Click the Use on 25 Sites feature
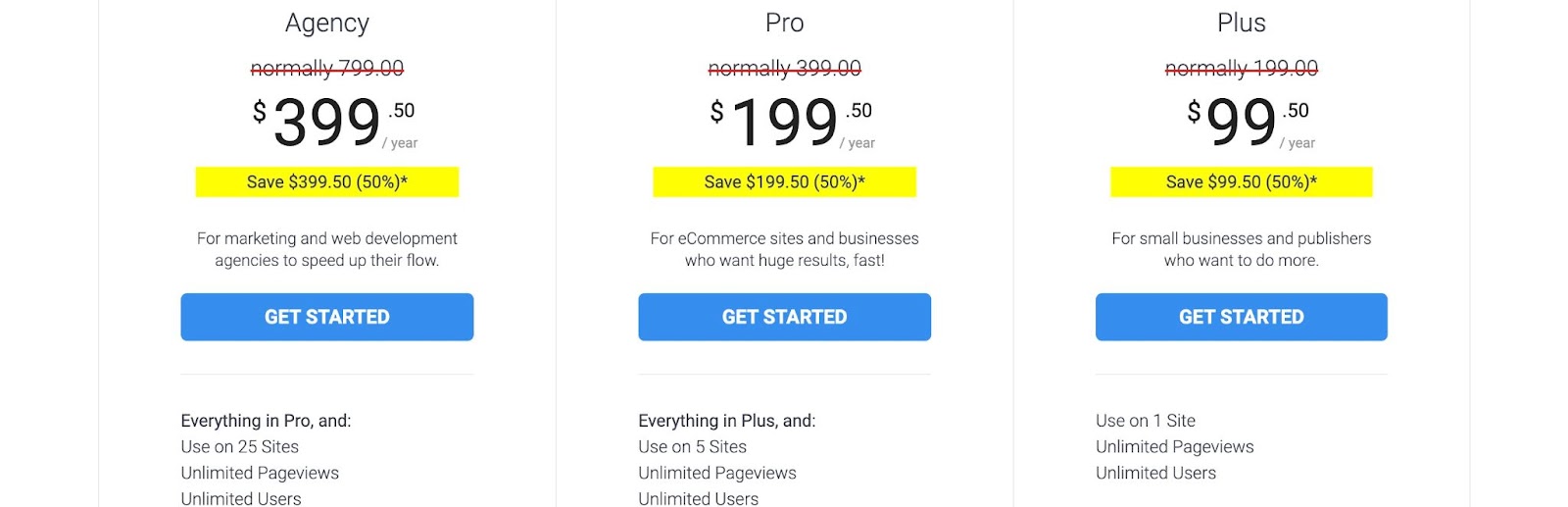Image resolution: width=1568 pixels, height=507 pixels. pos(240,446)
